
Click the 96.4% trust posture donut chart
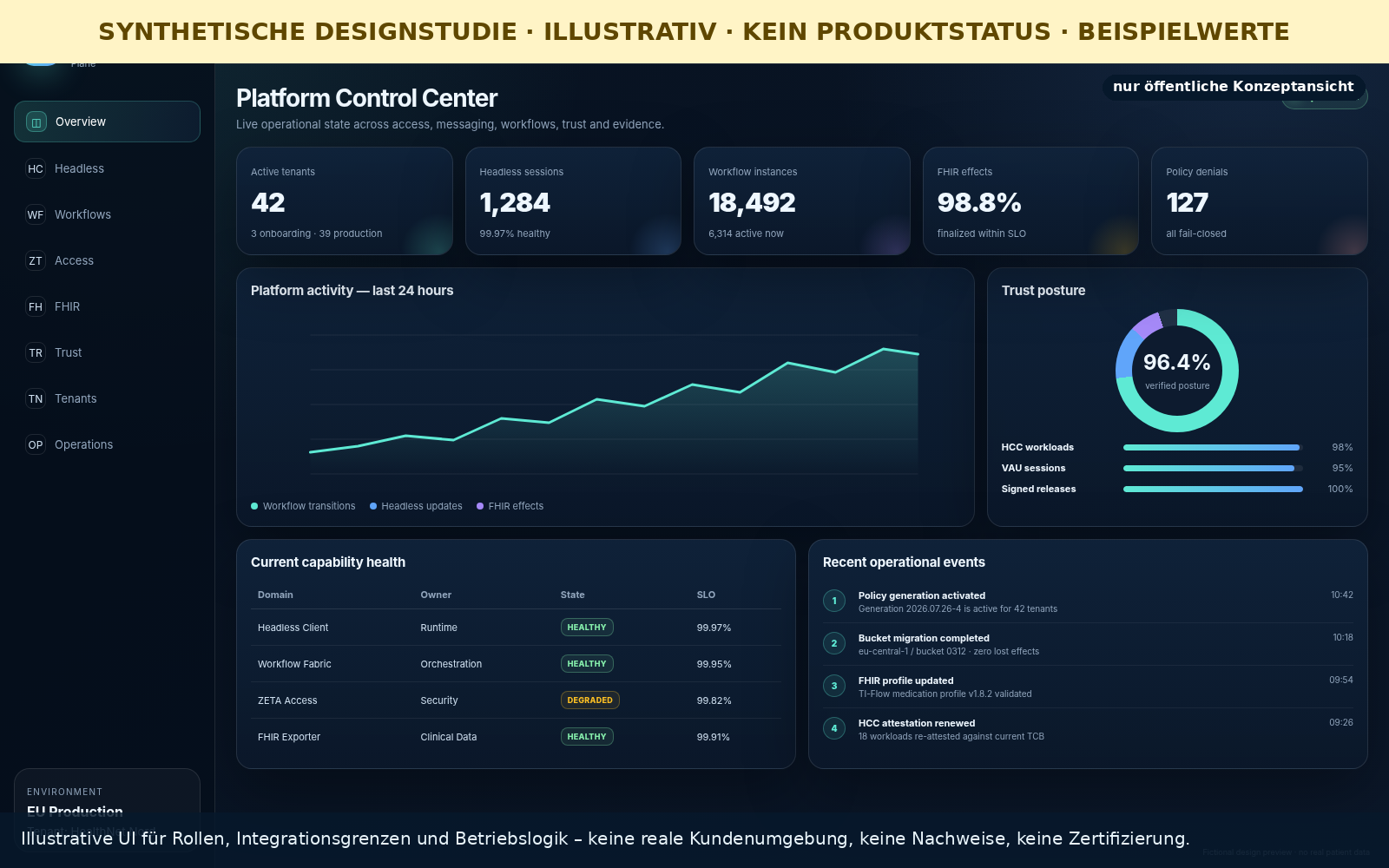1177,371
